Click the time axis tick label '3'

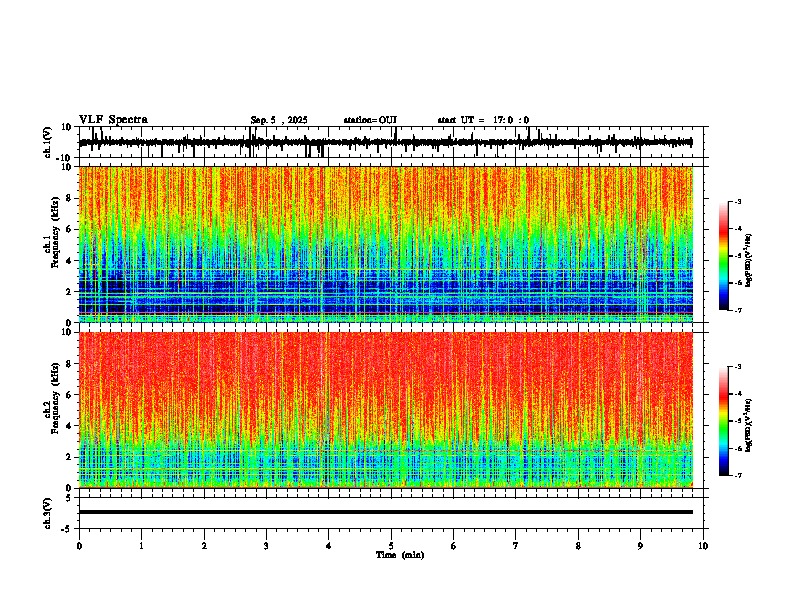tap(266, 546)
